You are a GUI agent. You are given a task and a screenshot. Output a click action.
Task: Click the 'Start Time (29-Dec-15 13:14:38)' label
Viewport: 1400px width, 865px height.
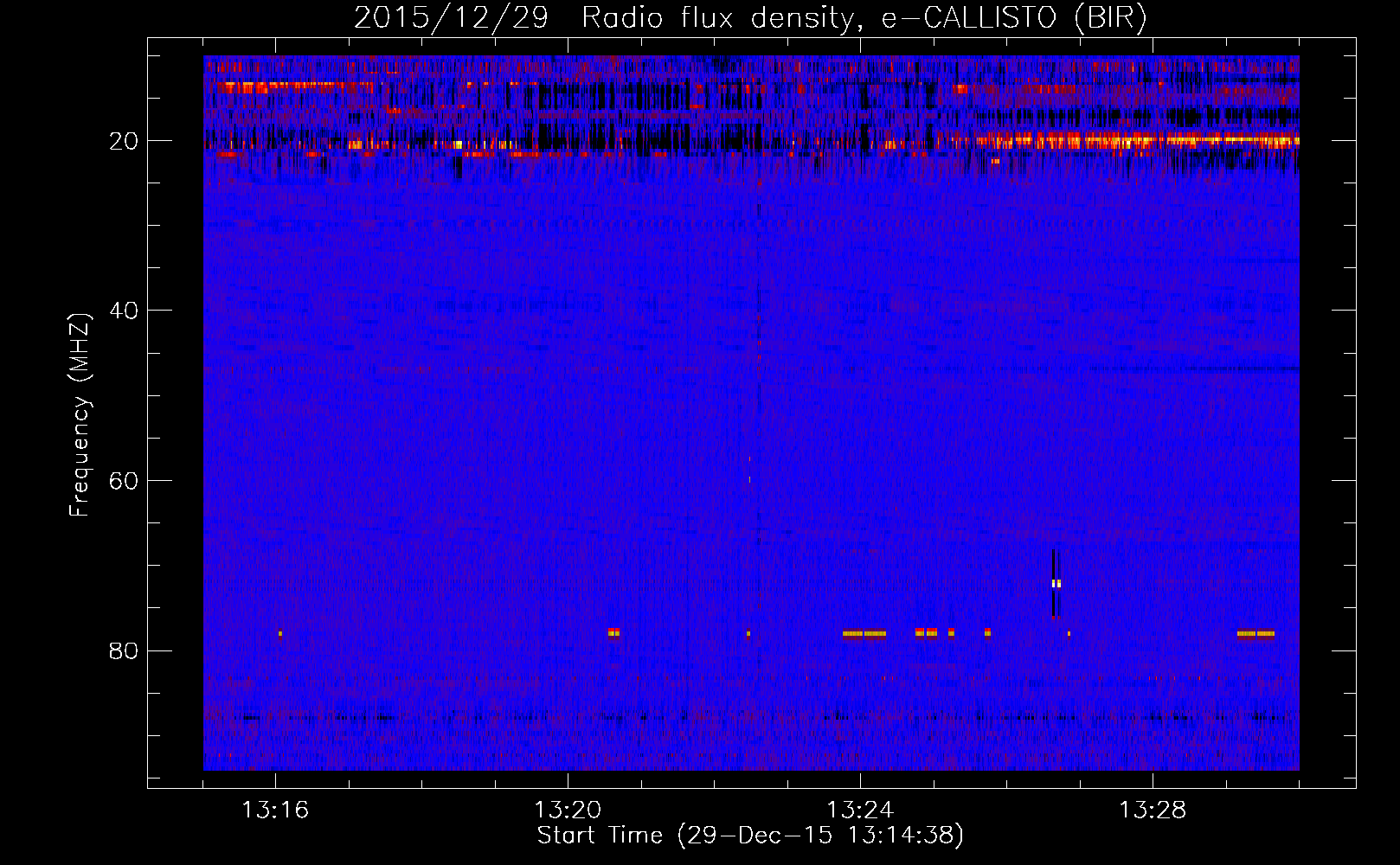click(750, 836)
